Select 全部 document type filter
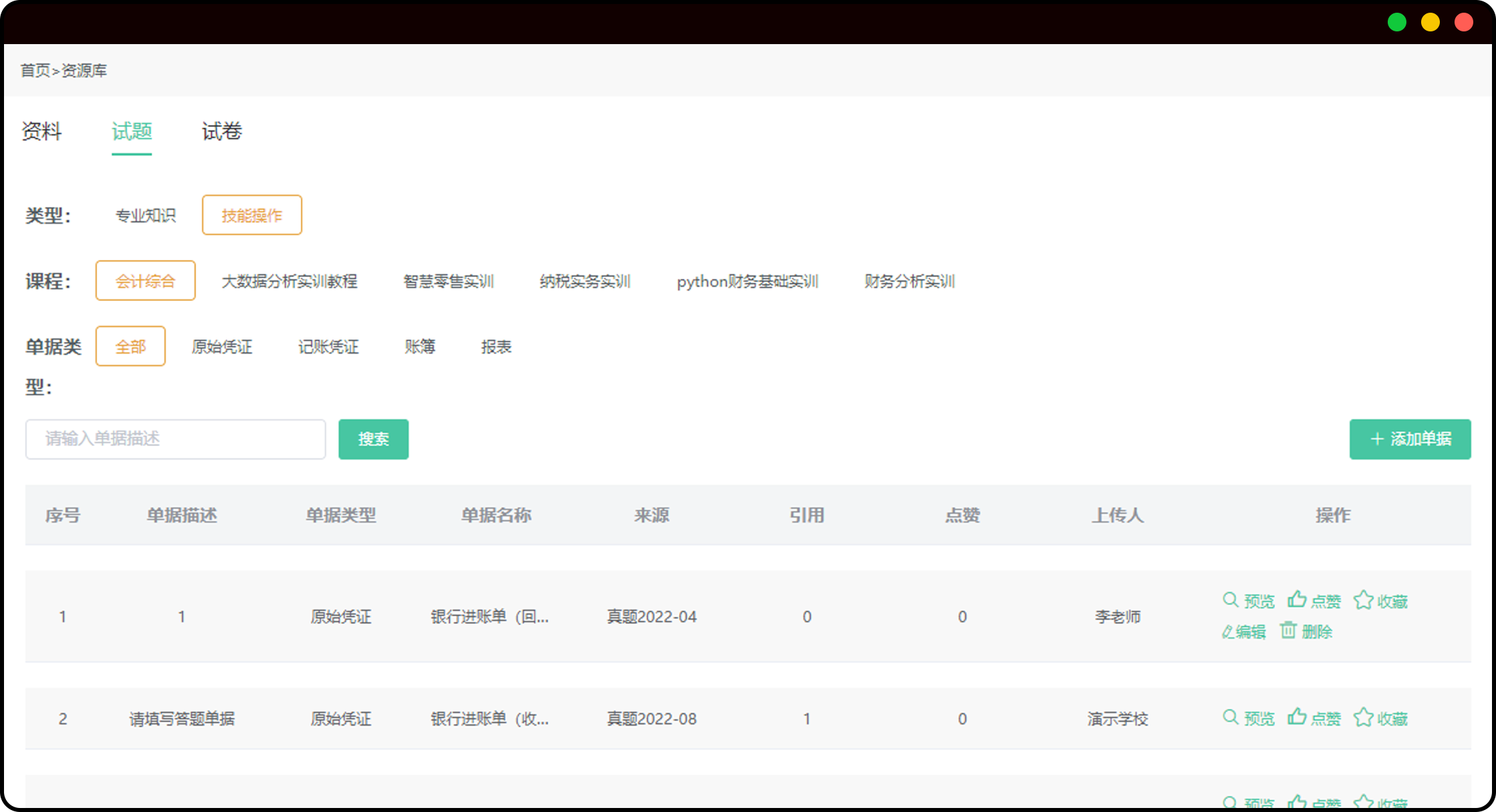This screenshot has width=1496, height=812. (130, 346)
